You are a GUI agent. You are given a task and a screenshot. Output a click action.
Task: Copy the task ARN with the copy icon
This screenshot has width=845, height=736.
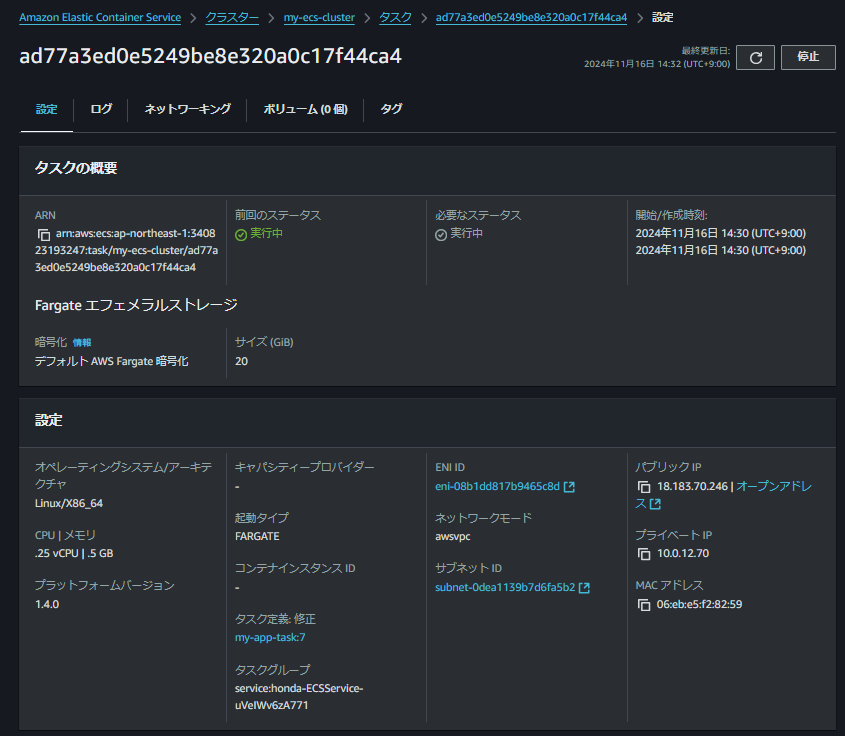tap(44, 234)
